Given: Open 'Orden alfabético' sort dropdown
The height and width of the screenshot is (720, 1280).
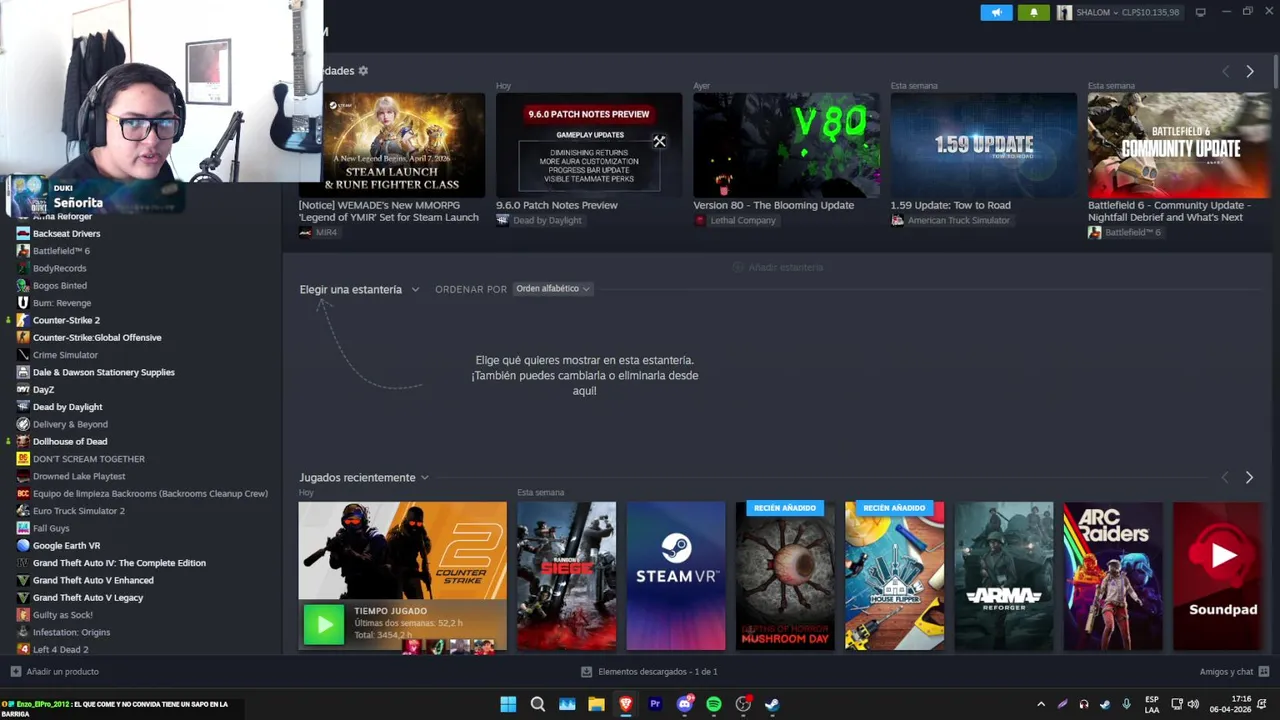Looking at the screenshot, I should pyautogui.click(x=553, y=288).
